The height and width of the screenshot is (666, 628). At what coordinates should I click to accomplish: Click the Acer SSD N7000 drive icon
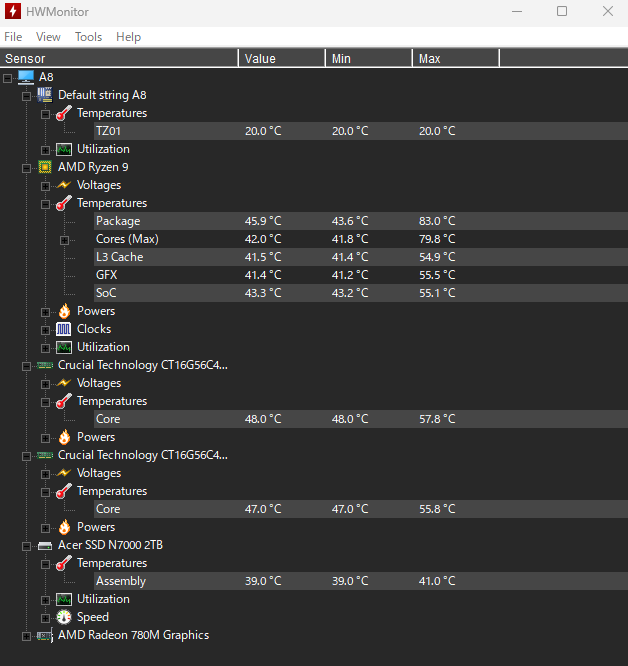[x=45, y=545]
